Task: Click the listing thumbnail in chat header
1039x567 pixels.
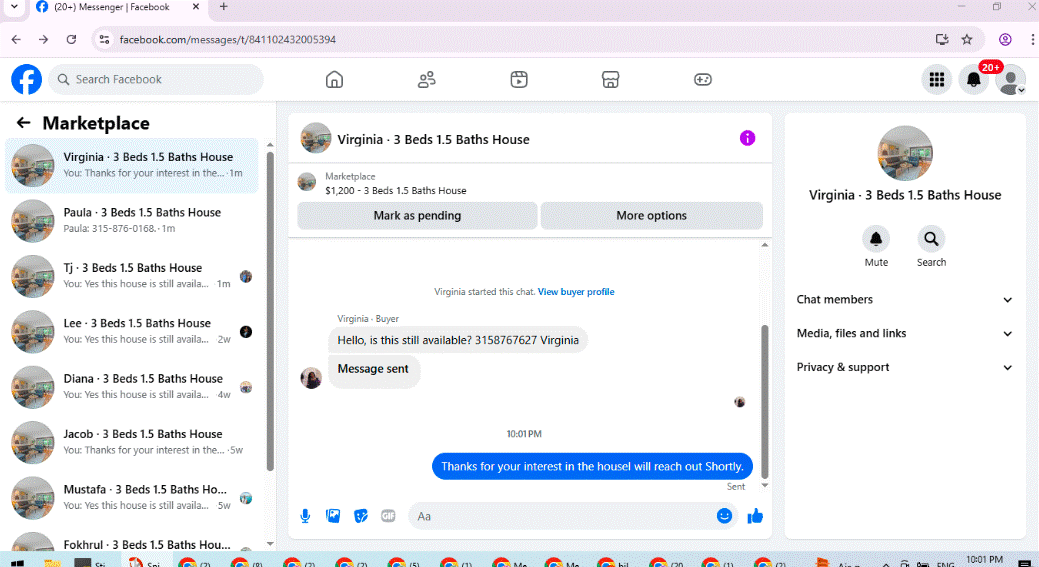Action: 316,138
